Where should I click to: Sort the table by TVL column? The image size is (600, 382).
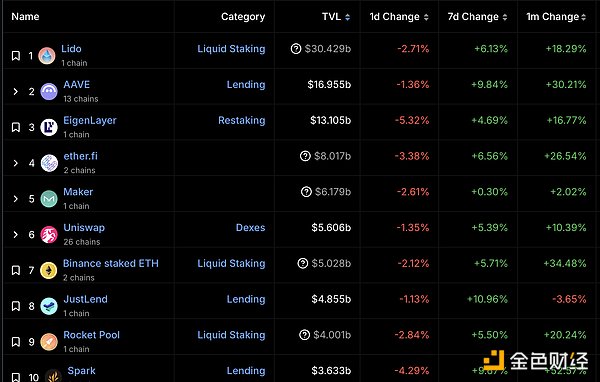[x=336, y=17]
